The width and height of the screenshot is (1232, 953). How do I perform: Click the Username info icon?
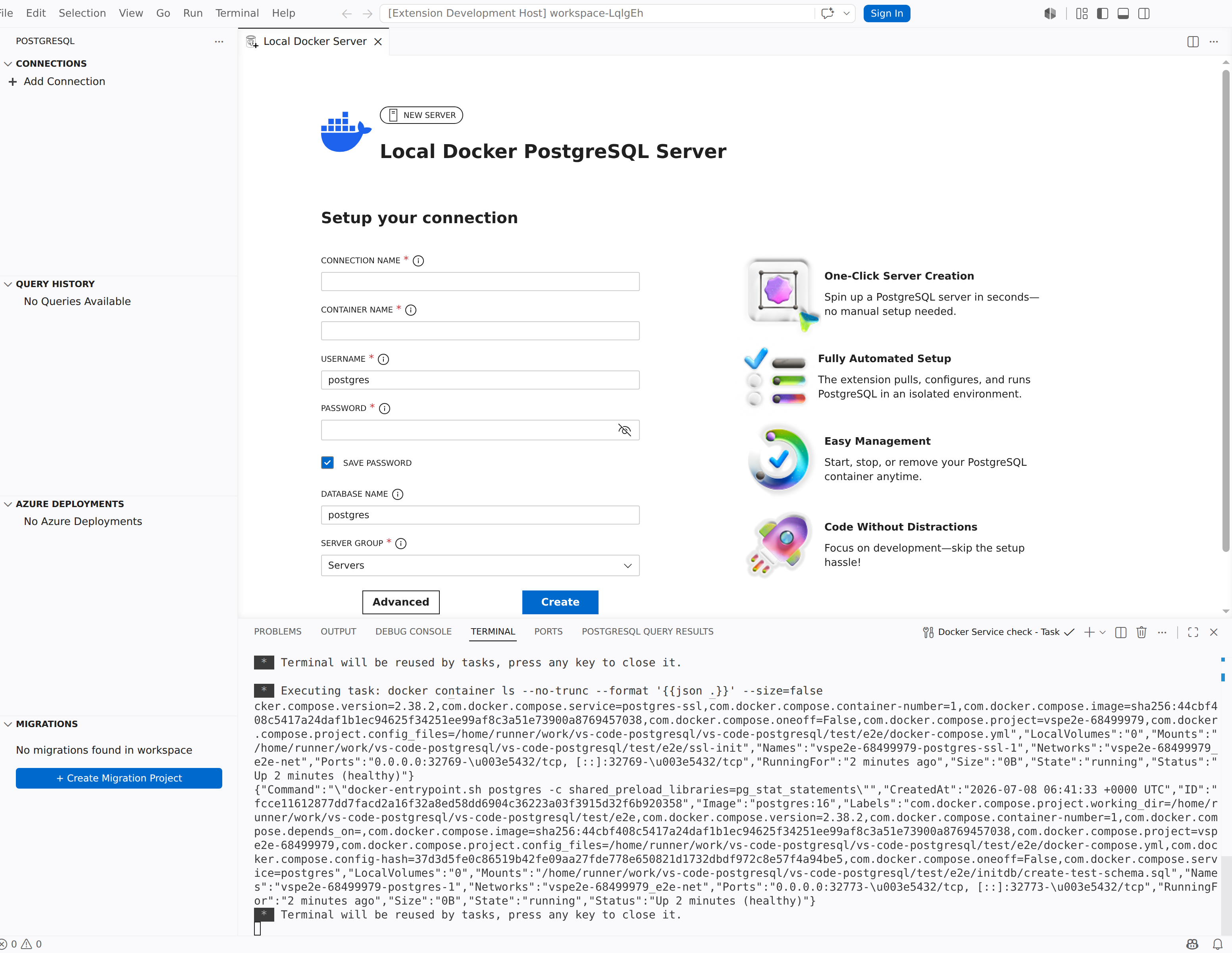pyautogui.click(x=383, y=359)
